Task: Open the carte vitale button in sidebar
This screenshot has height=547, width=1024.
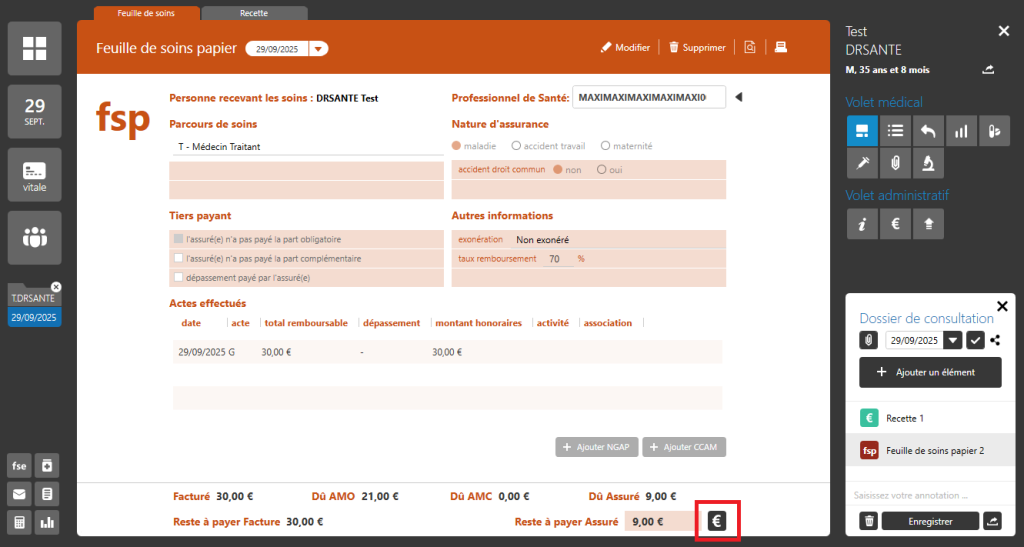Action: point(35,175)
